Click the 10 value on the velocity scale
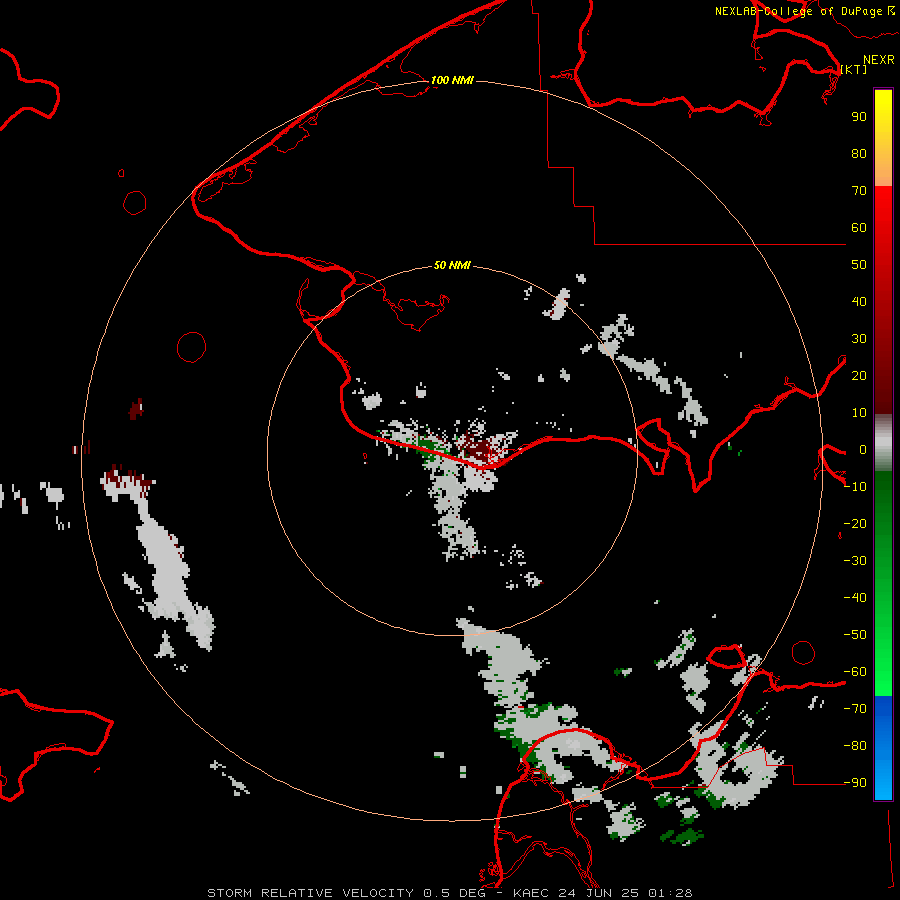Viewport: 900px width, 900px height. (x=859, y=413)
